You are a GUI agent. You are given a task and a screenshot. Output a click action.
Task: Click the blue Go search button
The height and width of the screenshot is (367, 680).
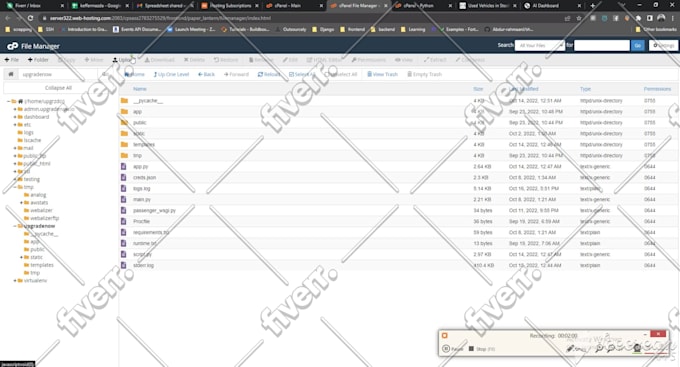click(x=638, y=45)
